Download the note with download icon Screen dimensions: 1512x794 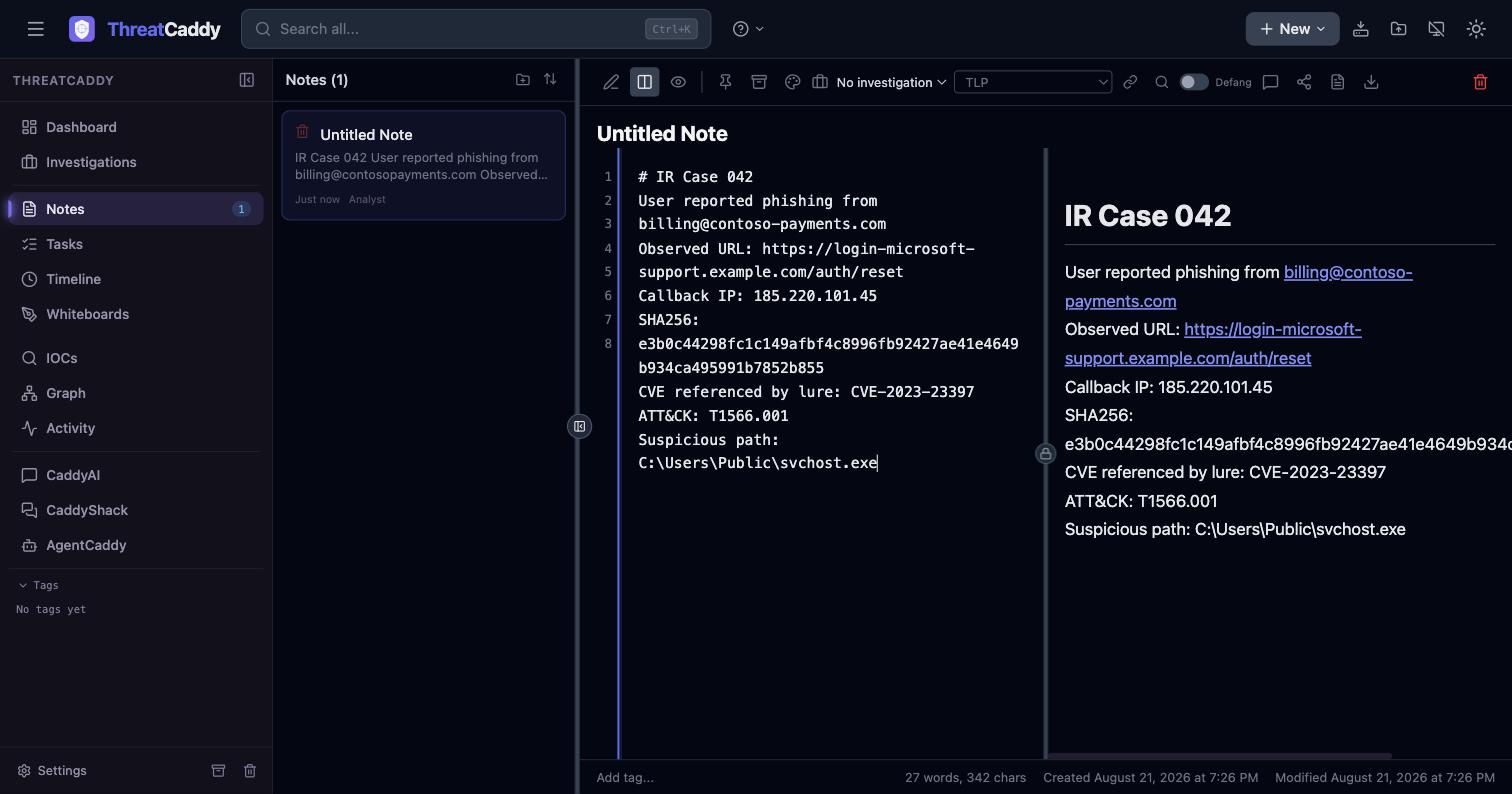click(1371, 82)
